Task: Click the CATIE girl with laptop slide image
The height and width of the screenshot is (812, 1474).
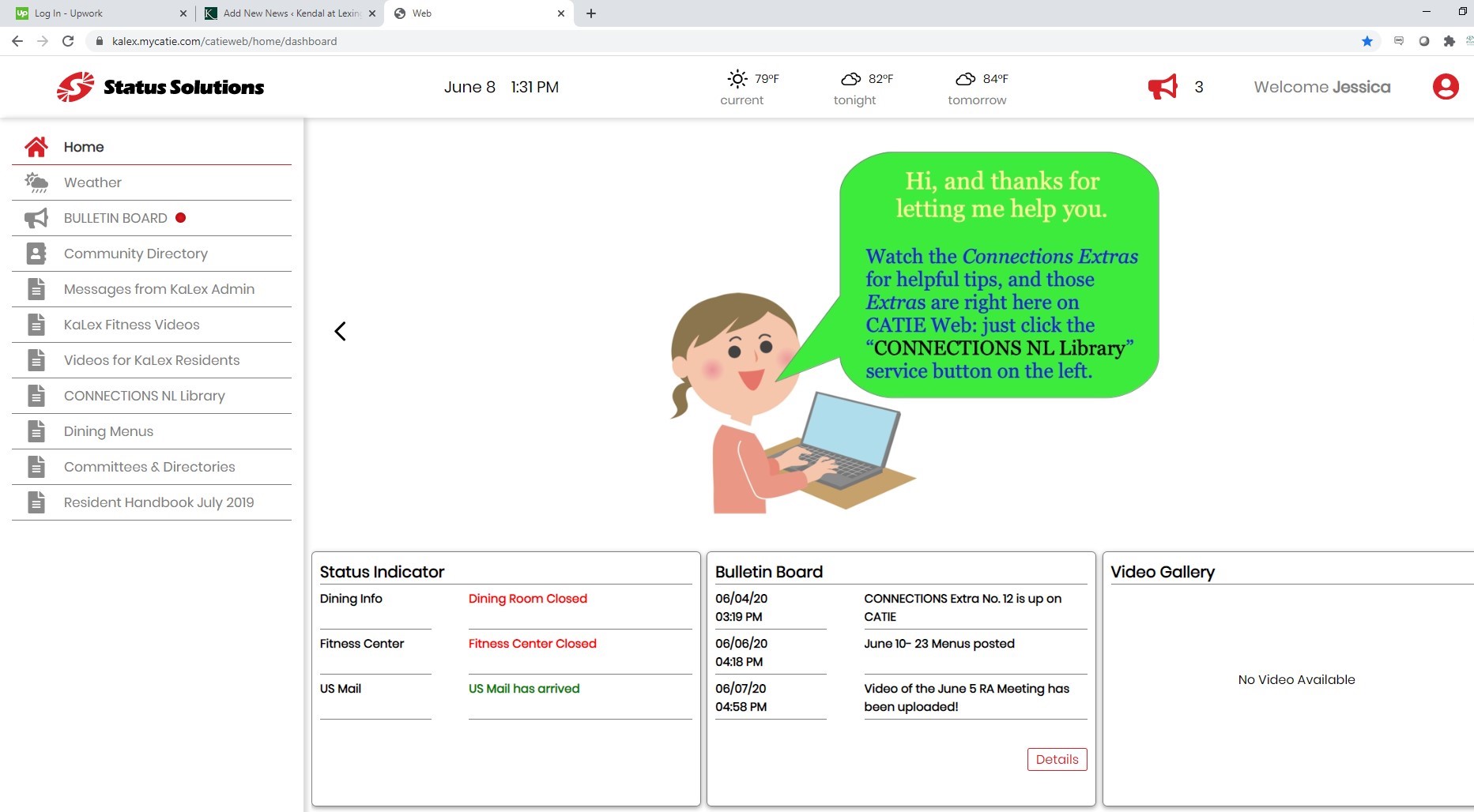Action: pyautogui.click(x=914, y=333)
